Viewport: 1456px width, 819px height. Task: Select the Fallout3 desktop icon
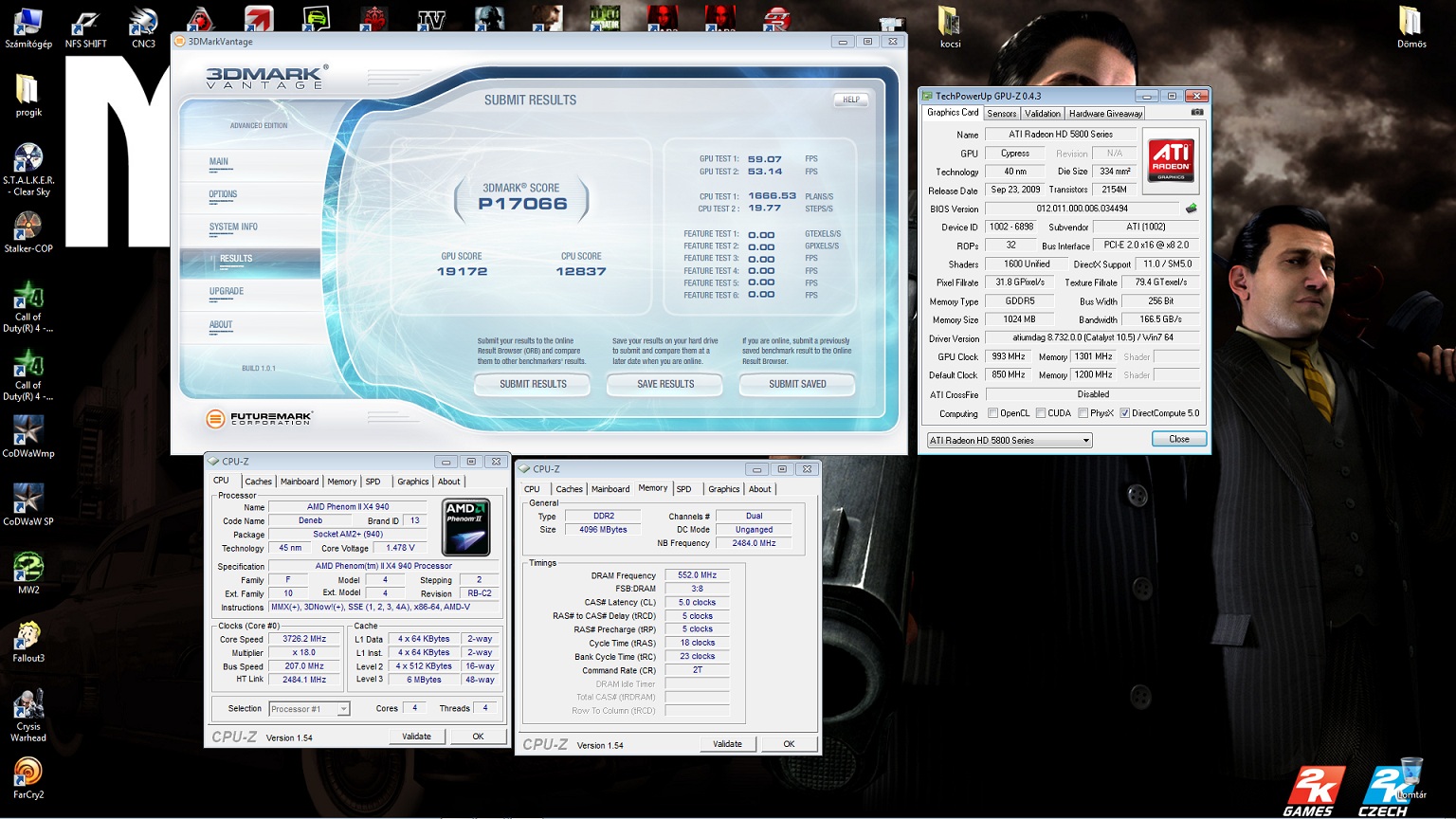point(27,641)
